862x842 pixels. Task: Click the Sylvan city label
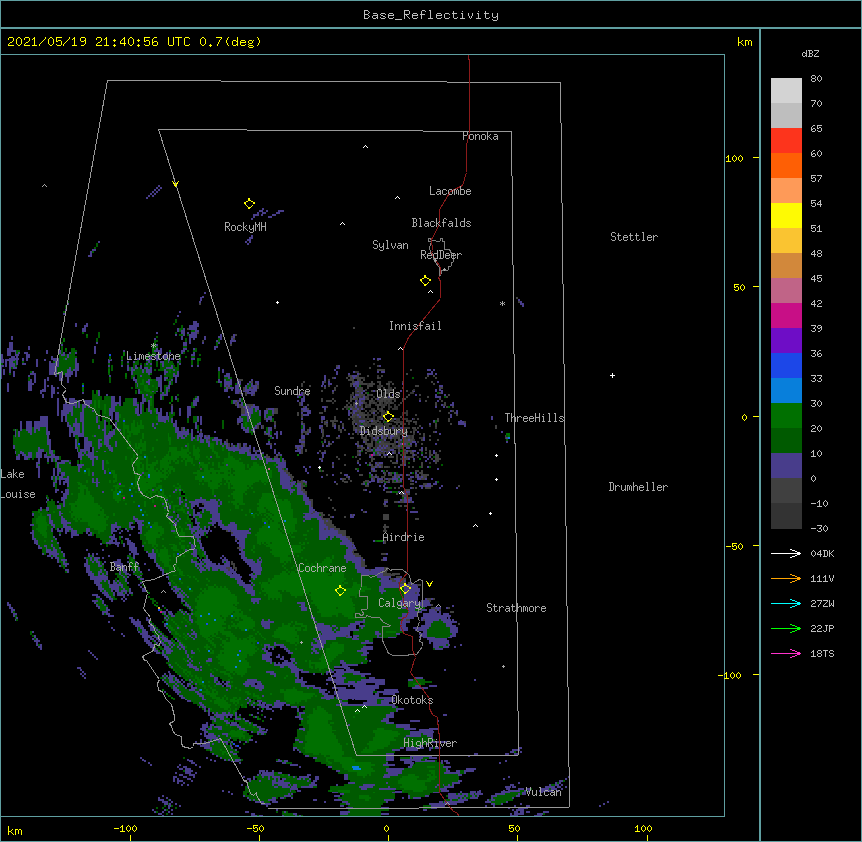390,245
